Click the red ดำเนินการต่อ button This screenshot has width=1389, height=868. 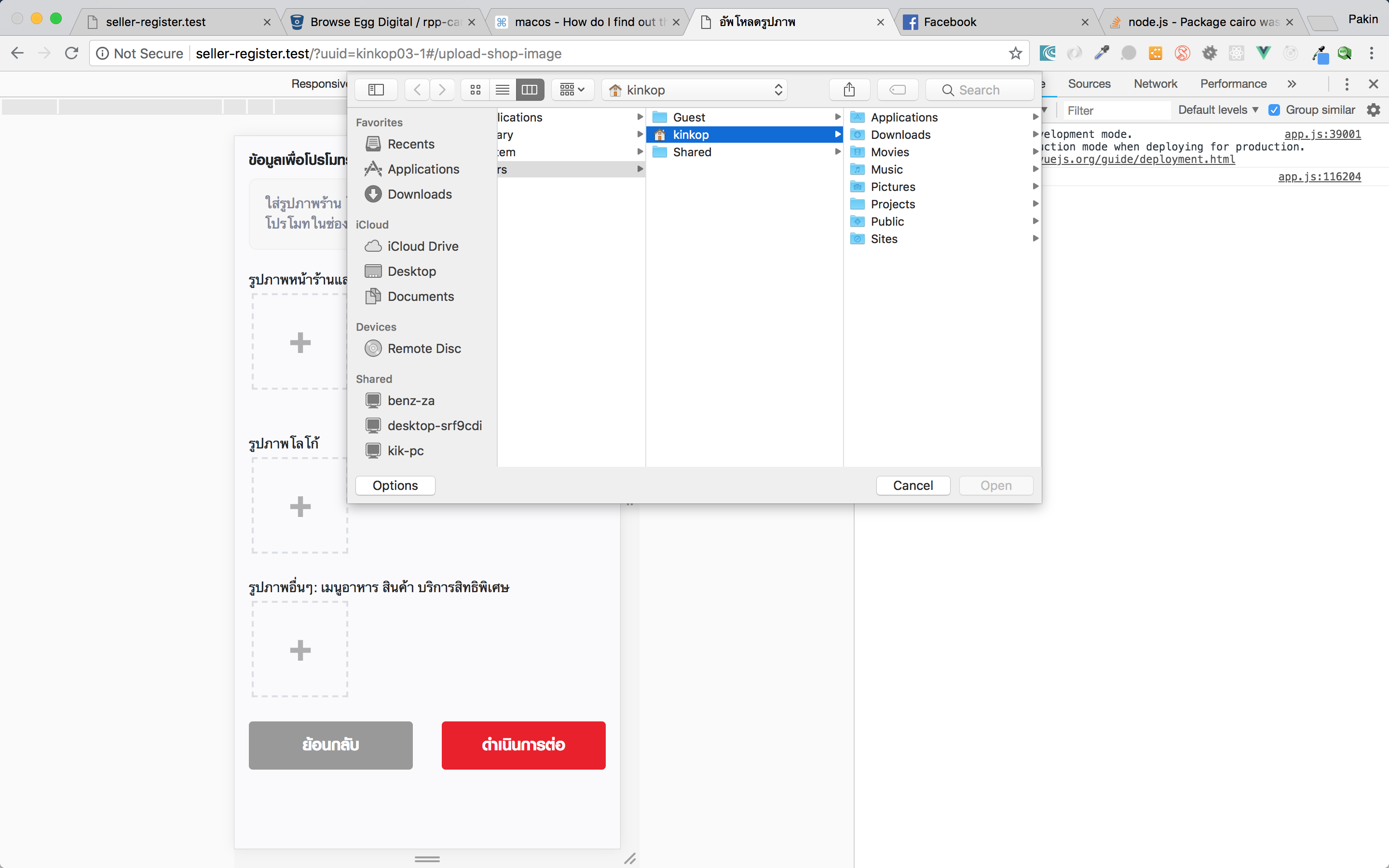point(523,745)
